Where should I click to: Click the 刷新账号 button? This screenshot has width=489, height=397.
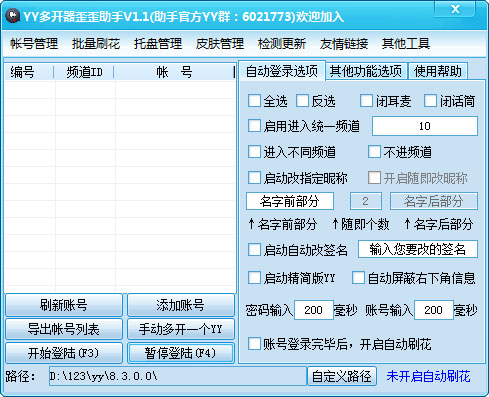coord(64,305)
